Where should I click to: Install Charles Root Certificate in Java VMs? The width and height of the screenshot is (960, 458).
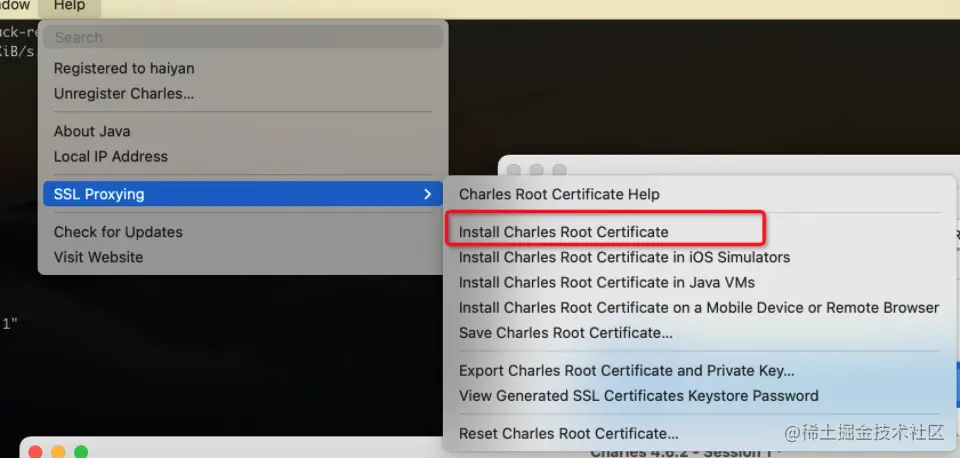click(699, 282)
